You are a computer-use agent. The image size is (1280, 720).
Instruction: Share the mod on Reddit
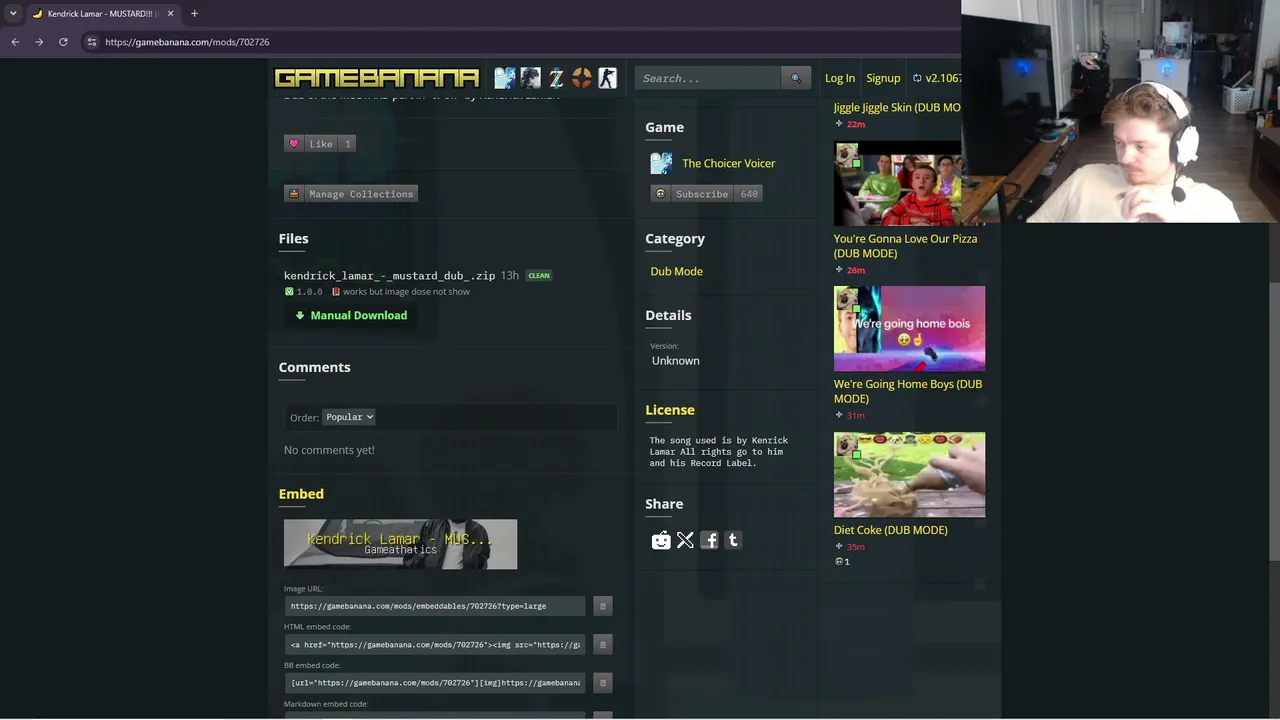tap(661, 540)
